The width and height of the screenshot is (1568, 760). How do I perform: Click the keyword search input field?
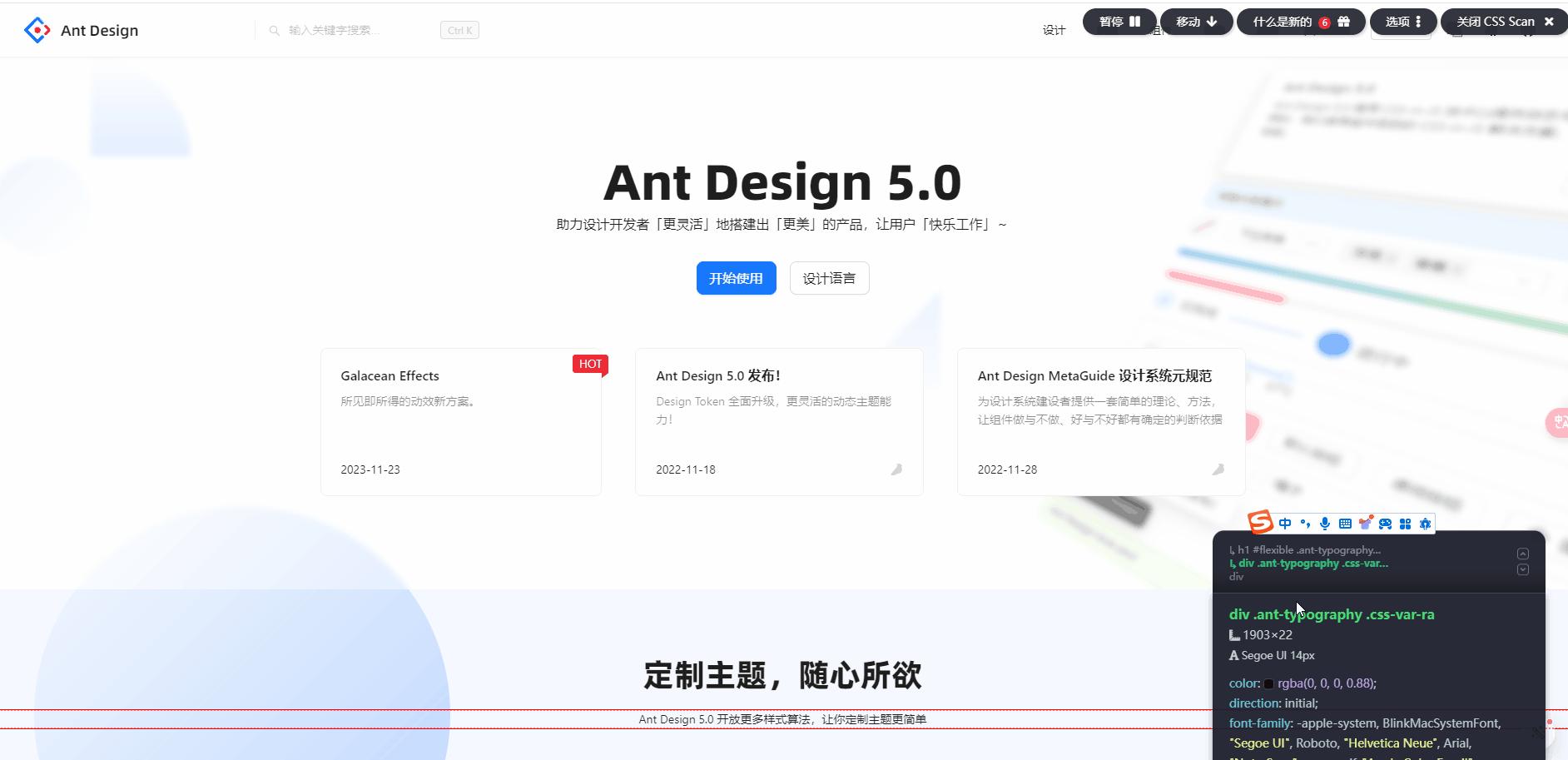(350, 30)
